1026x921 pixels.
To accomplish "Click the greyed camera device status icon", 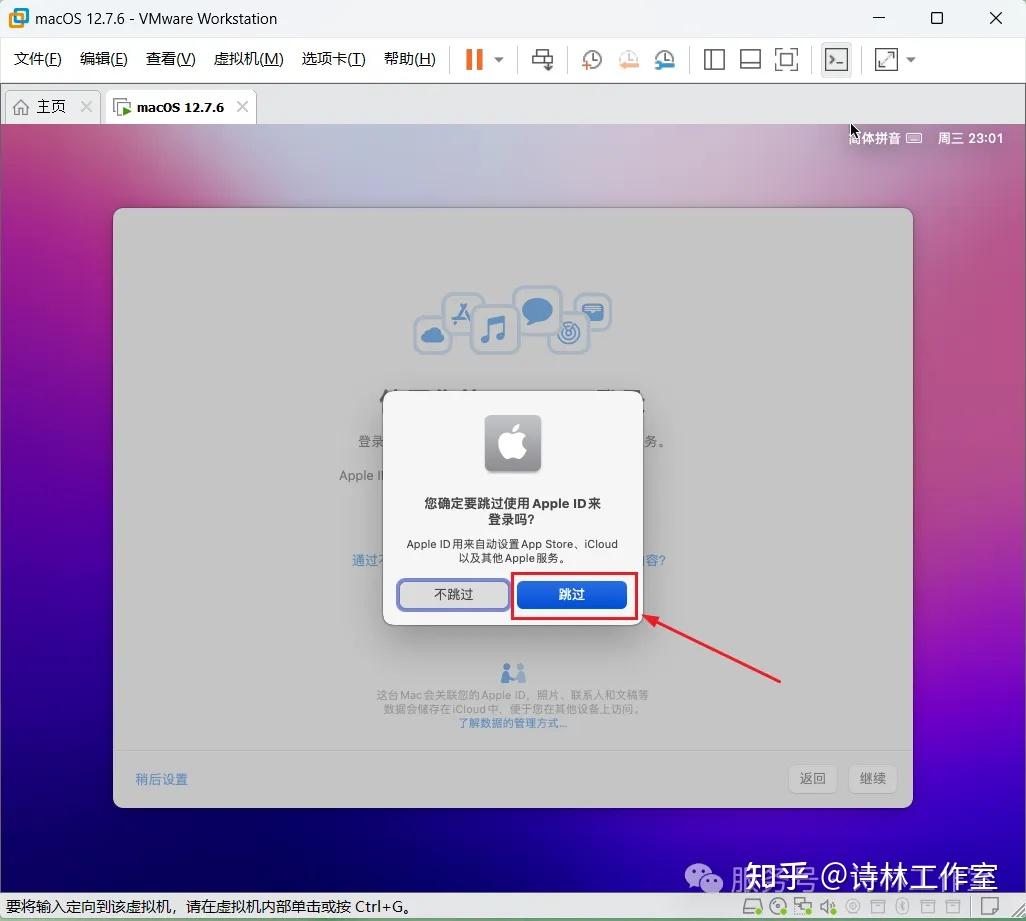I will pyautogui.click(x=853, y=906).
